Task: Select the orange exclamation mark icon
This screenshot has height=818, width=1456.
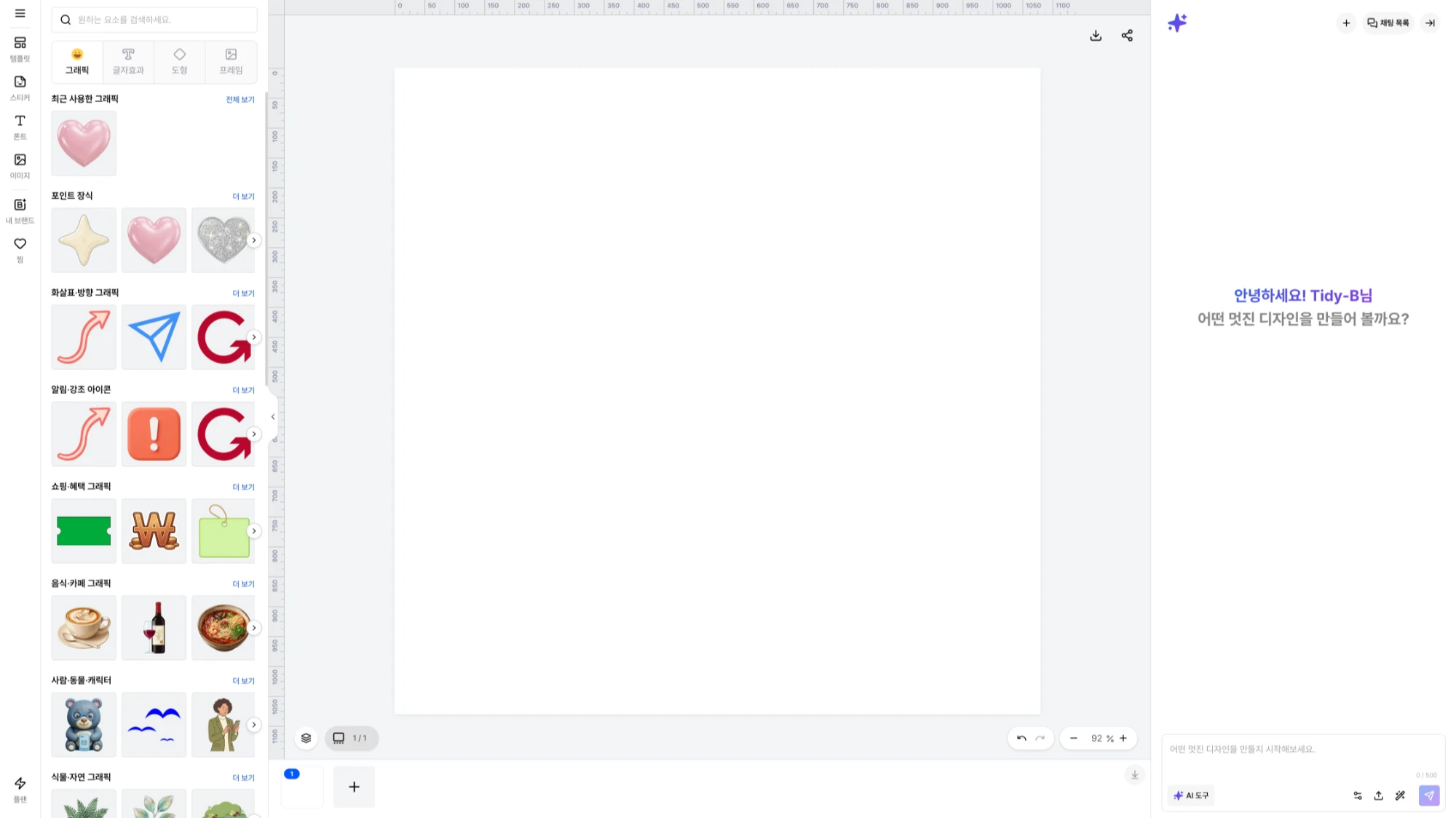Action: click(x=154, y=433)
